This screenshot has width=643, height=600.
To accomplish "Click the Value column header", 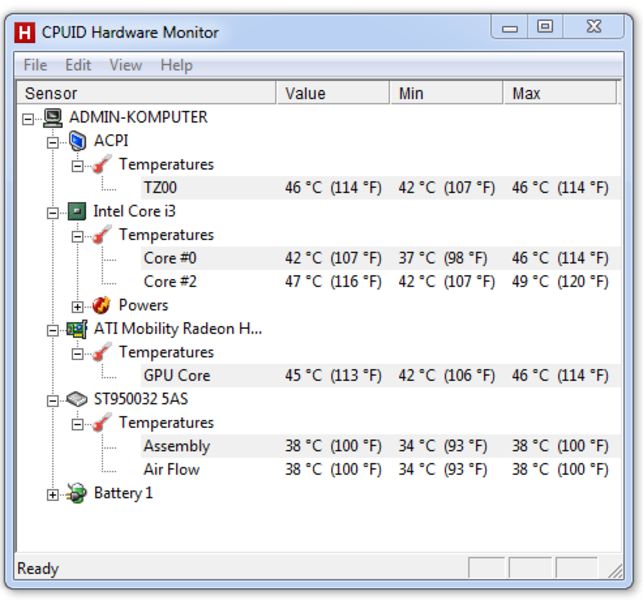I will (x=333, y=93).
